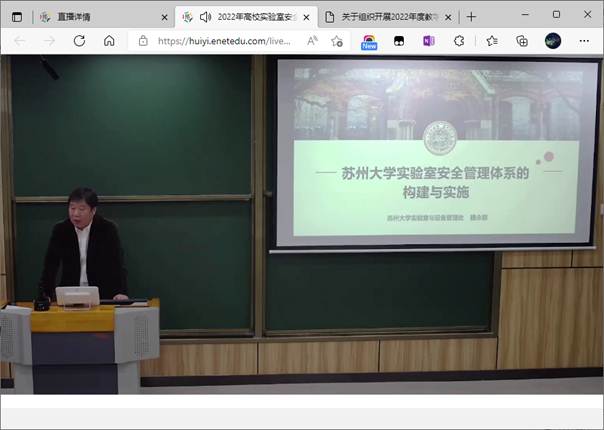Open the Collections panel
604x430 pixels.
[521, 41]
